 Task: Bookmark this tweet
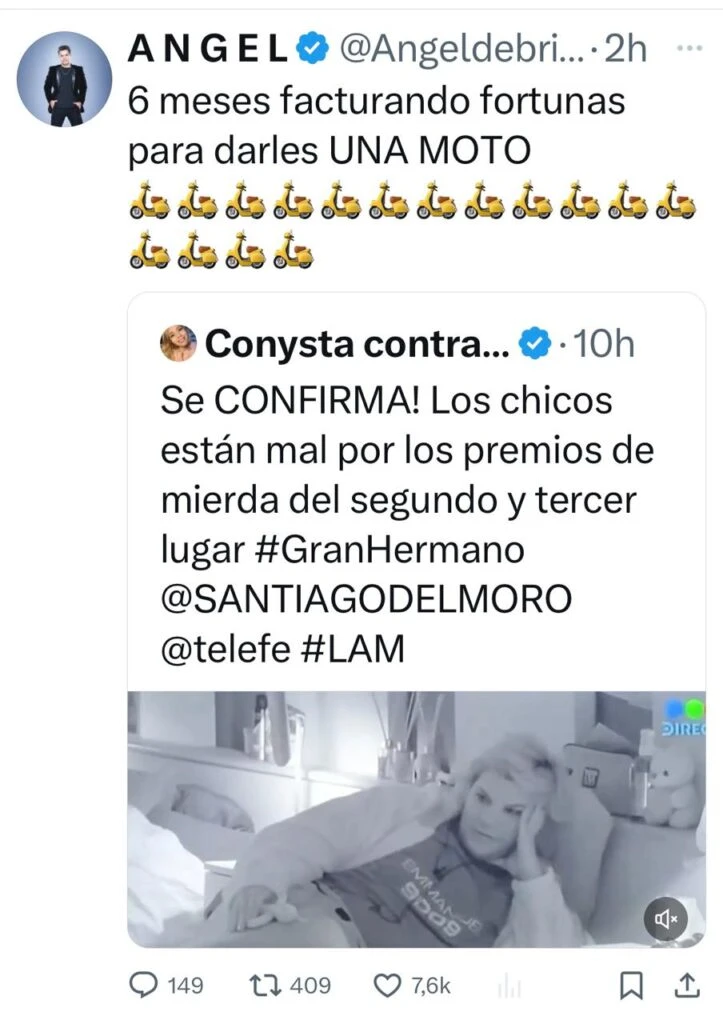[x=631, y=985]
